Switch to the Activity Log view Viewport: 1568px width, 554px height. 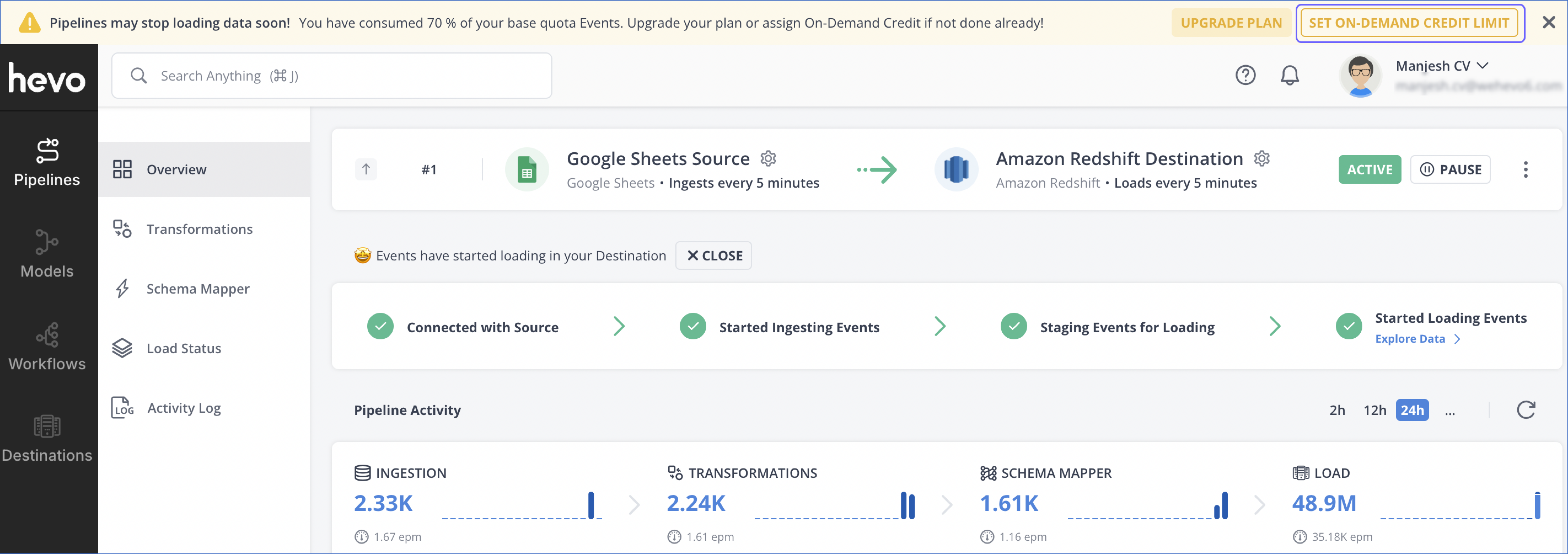pyautogui.click(x=183, y=408)
